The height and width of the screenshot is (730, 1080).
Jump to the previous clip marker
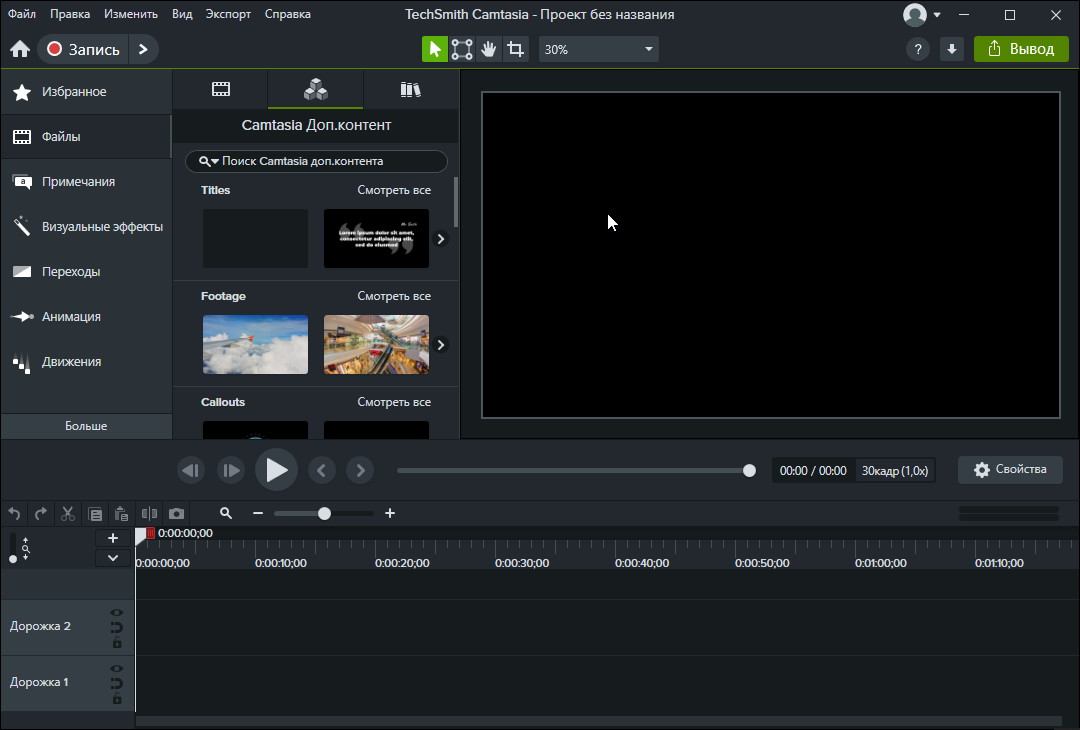pyautogui.click(x=321, y=470)
